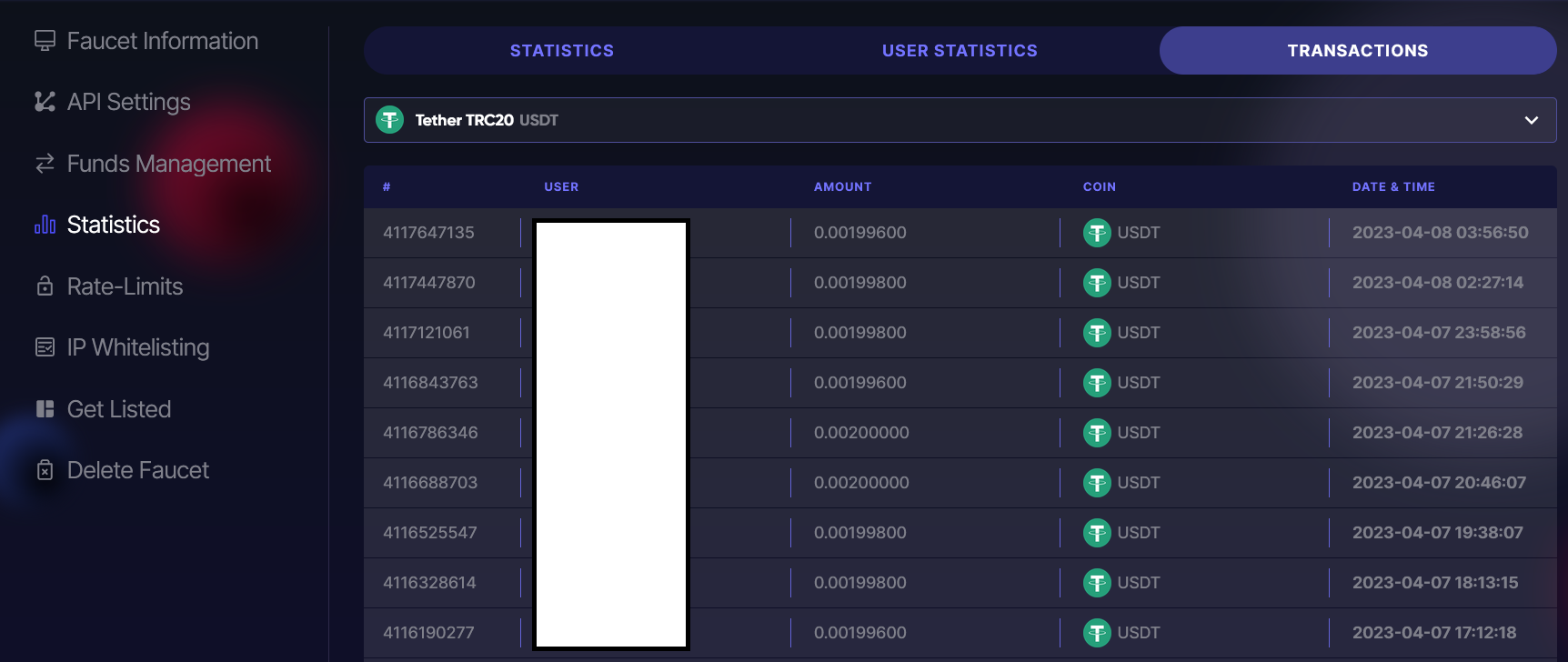1568x662 pixels.
Task: Click amount 0.00200000 in row 4116786346
Action: 861,433
